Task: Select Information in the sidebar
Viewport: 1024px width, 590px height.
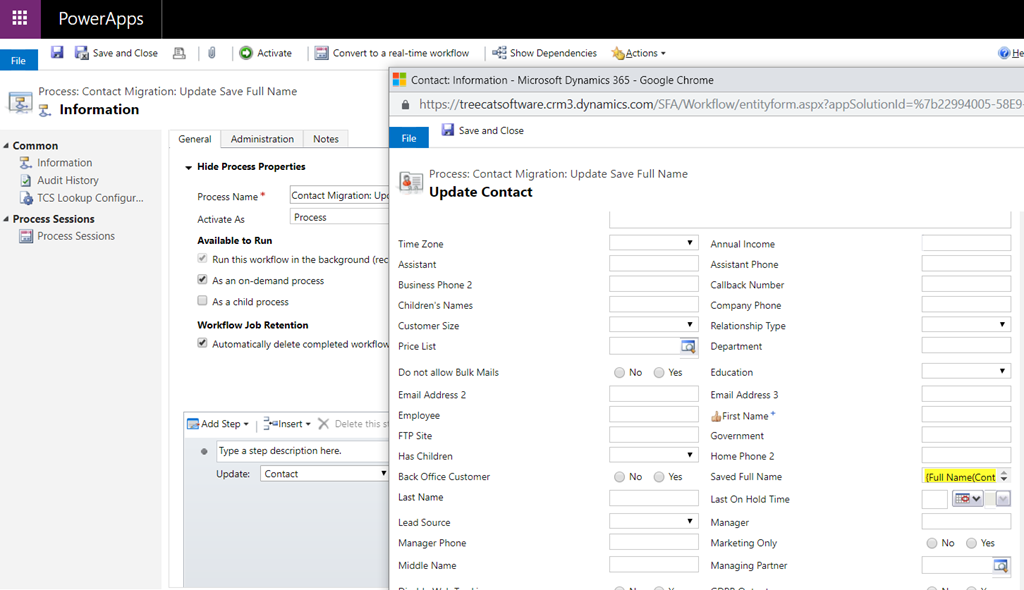Action: point(64,163)
